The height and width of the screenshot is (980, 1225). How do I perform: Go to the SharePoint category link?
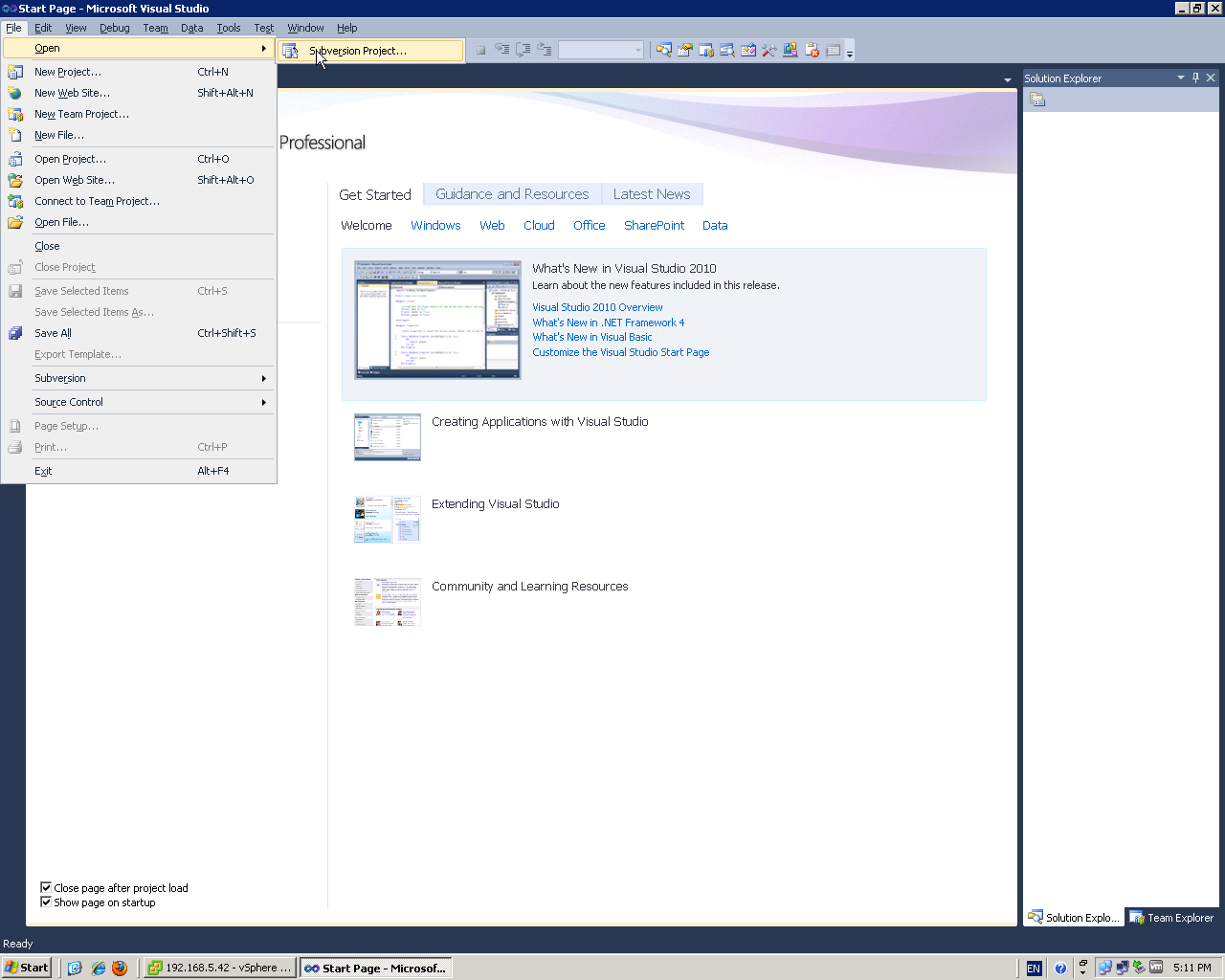[x=654, y=226]
